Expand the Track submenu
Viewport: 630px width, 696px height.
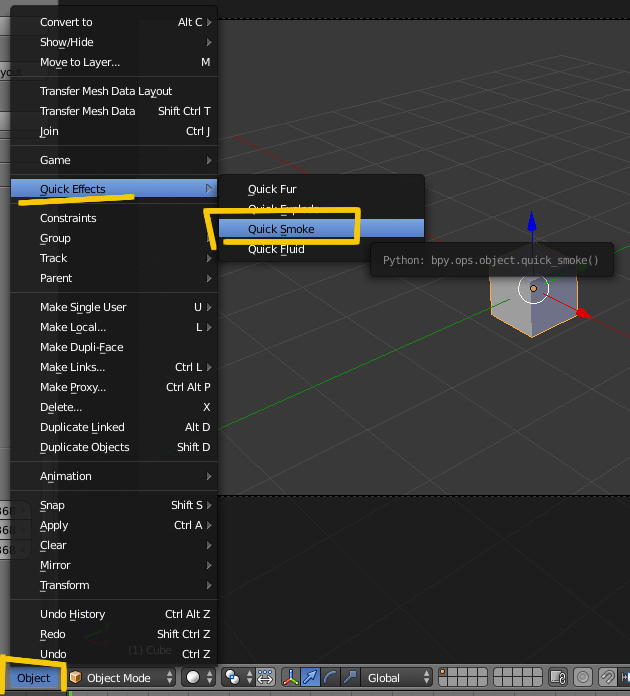(x=114, y=258)
